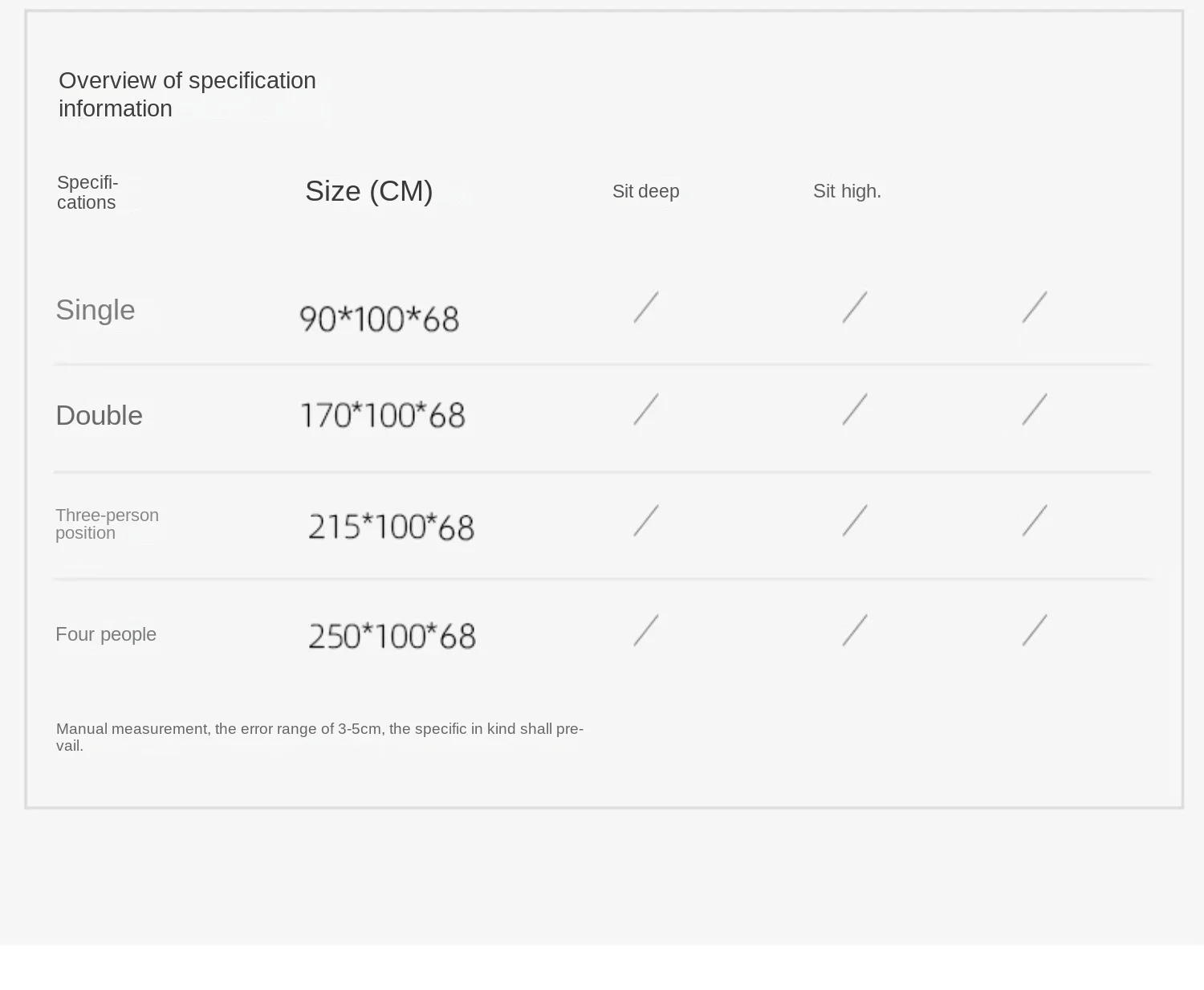1204x990 pixels.
Task: Select the "Double" row label
Action: (x=99, y=415)
